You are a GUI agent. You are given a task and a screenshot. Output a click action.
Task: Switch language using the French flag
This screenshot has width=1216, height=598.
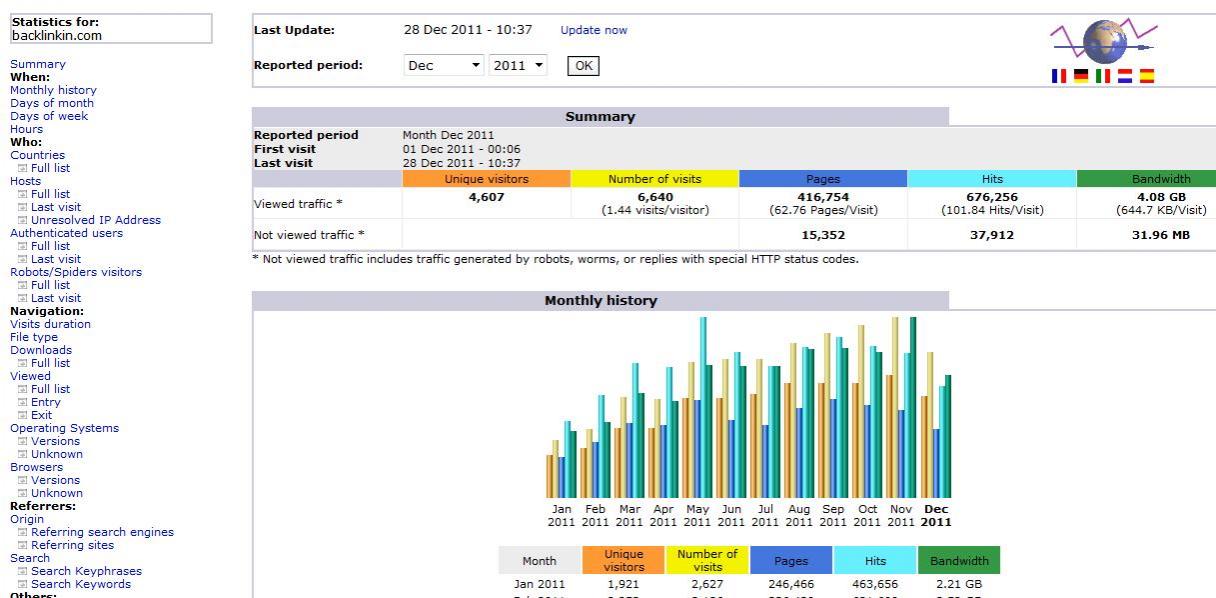[1059, 76]
